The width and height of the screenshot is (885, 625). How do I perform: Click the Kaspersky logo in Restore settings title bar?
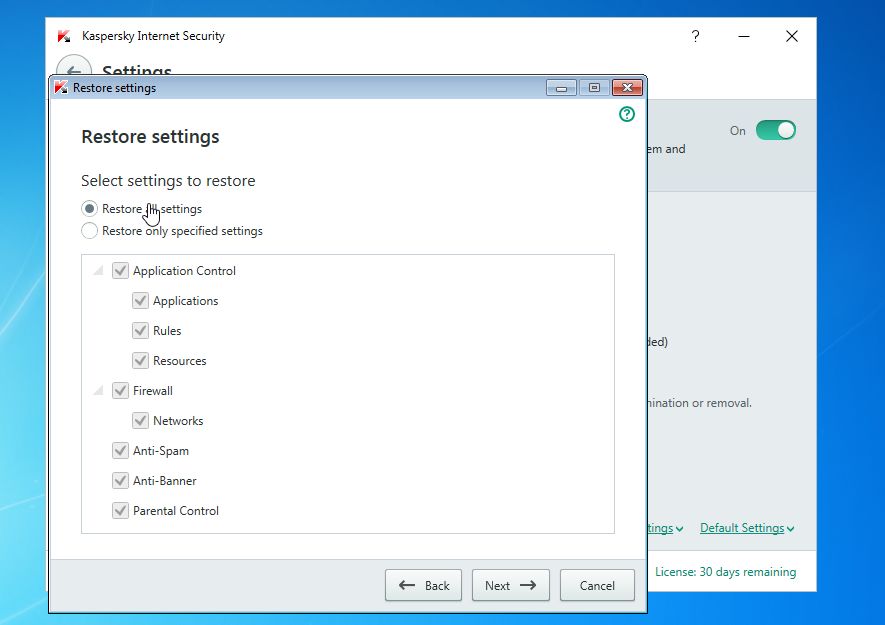tap(61, 88)
